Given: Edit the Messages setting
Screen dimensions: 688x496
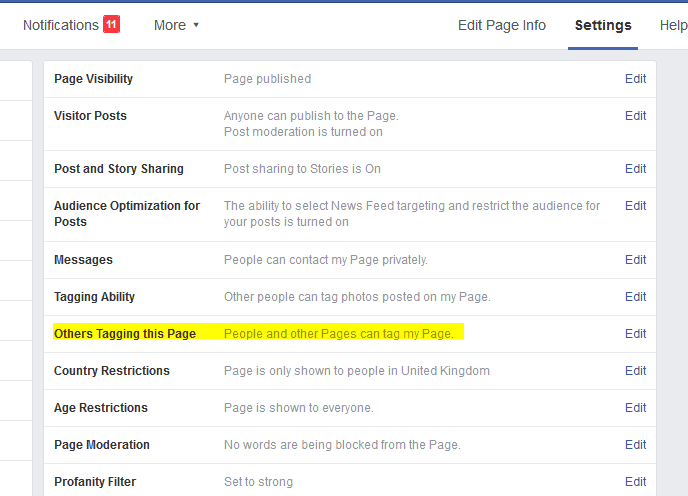Looking at the screenshot, I should pos(635,259).
